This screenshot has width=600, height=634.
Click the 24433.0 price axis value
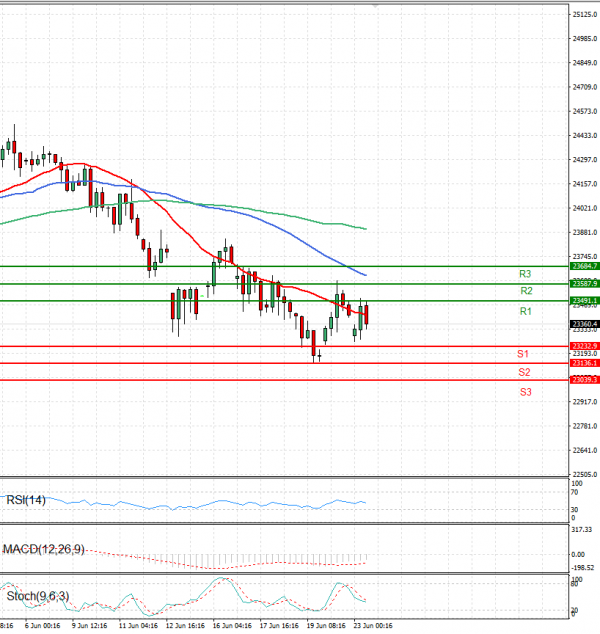(585, 135)
